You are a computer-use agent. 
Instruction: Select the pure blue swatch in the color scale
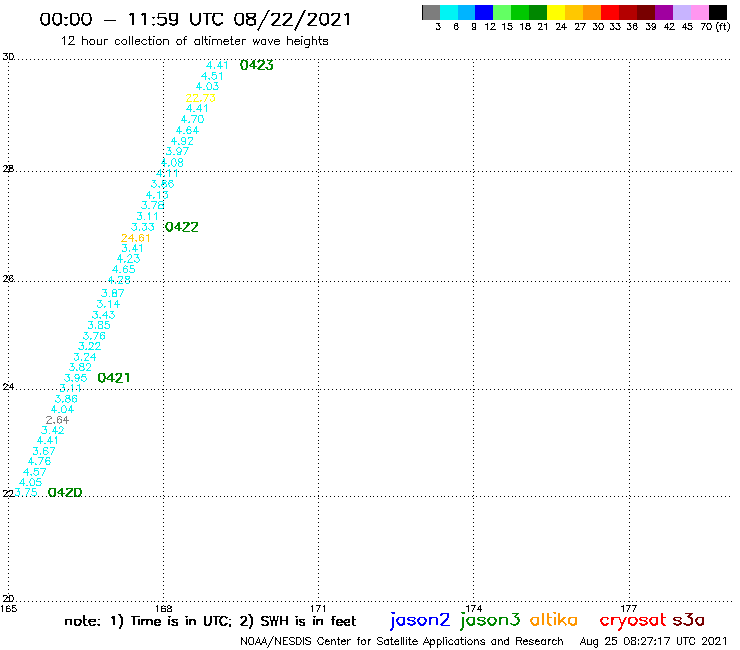(485, 12)
